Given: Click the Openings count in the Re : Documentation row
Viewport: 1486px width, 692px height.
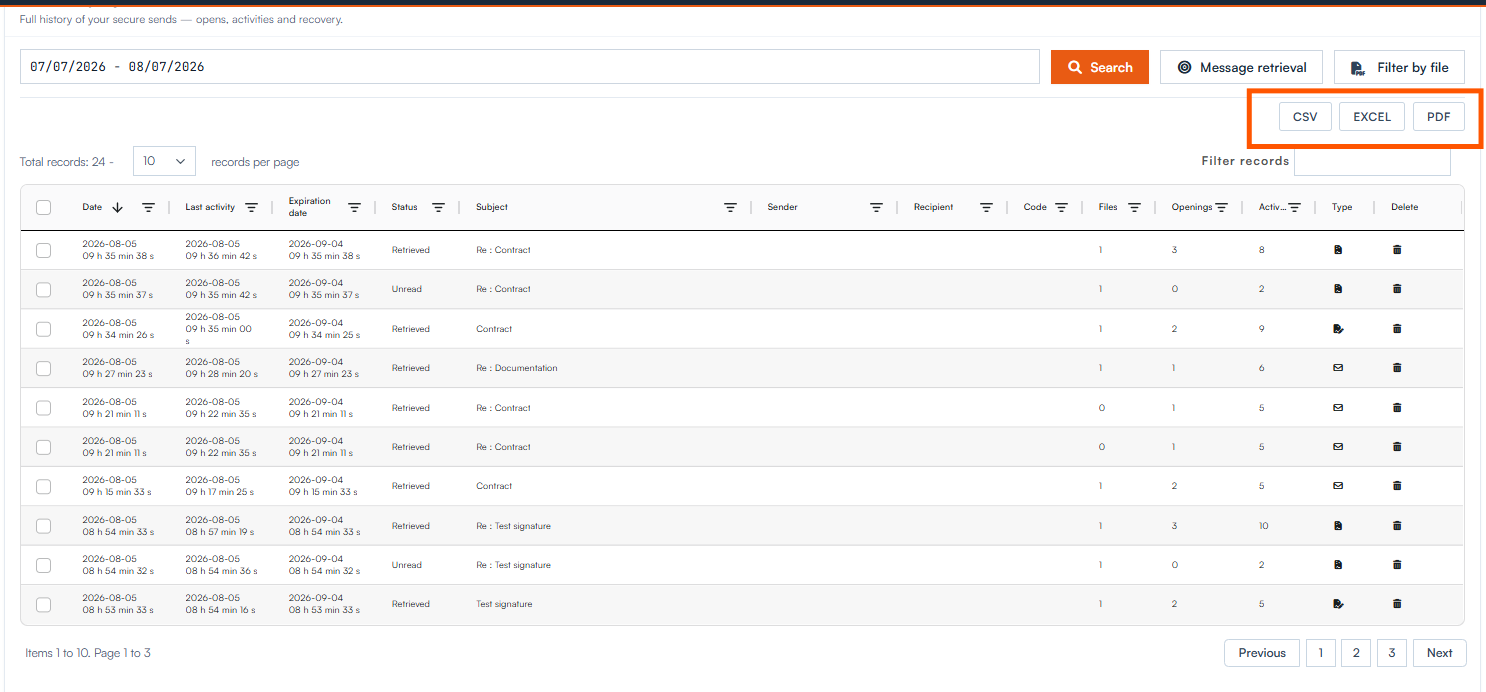Looking at the screenshot, I should (1174, 368).
